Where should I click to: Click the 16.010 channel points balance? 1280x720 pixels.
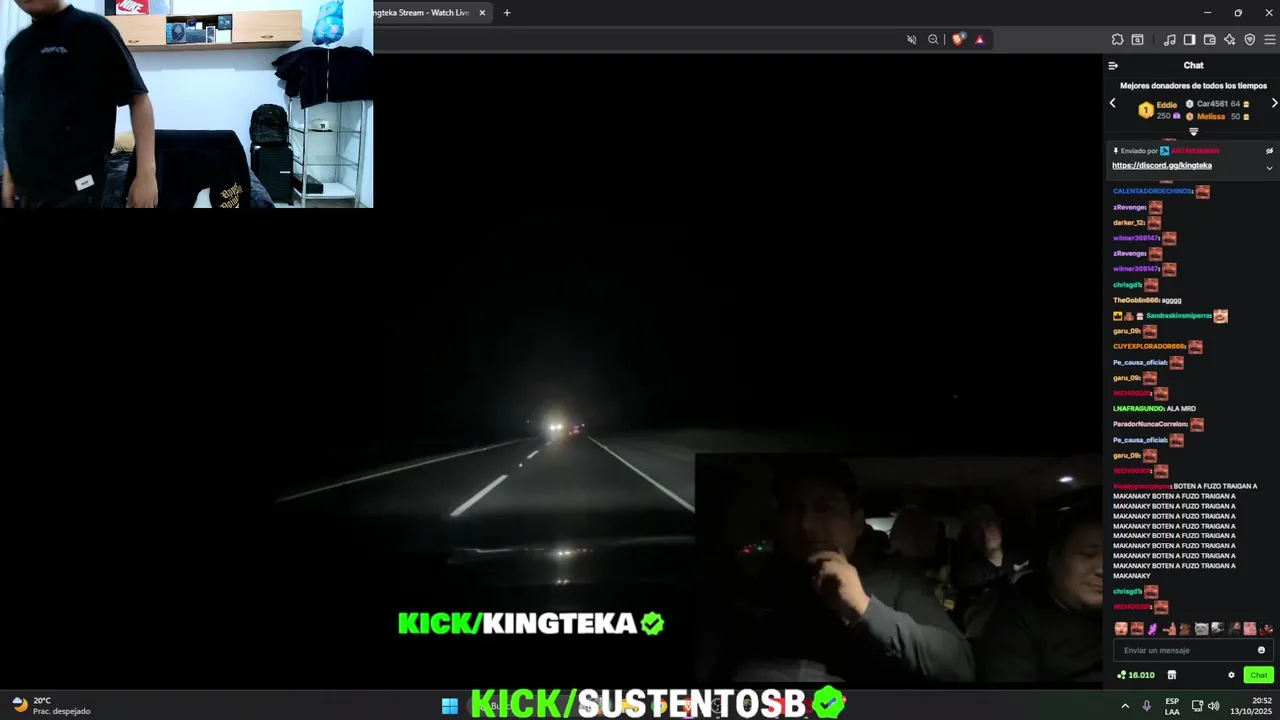(x=1136, y=675)
